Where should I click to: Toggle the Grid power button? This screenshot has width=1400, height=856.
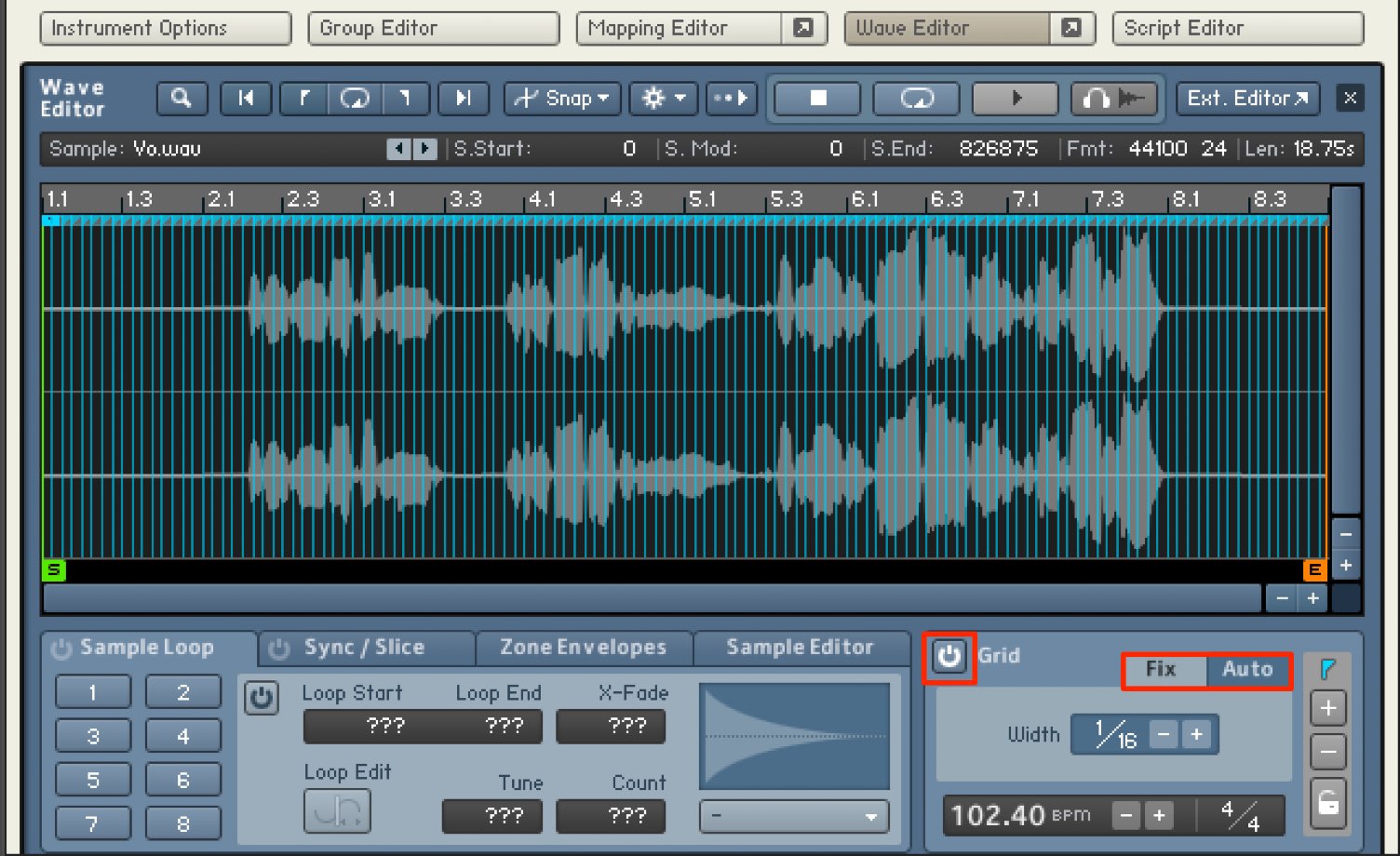tap(949, 657)
